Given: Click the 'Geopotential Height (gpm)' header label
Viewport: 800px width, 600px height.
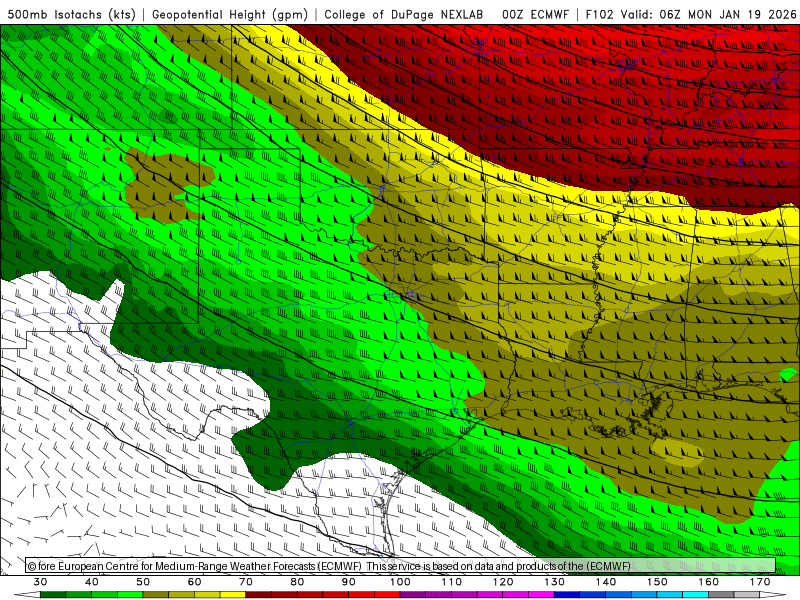Looking at the screenshot, I should click(230, 14).
